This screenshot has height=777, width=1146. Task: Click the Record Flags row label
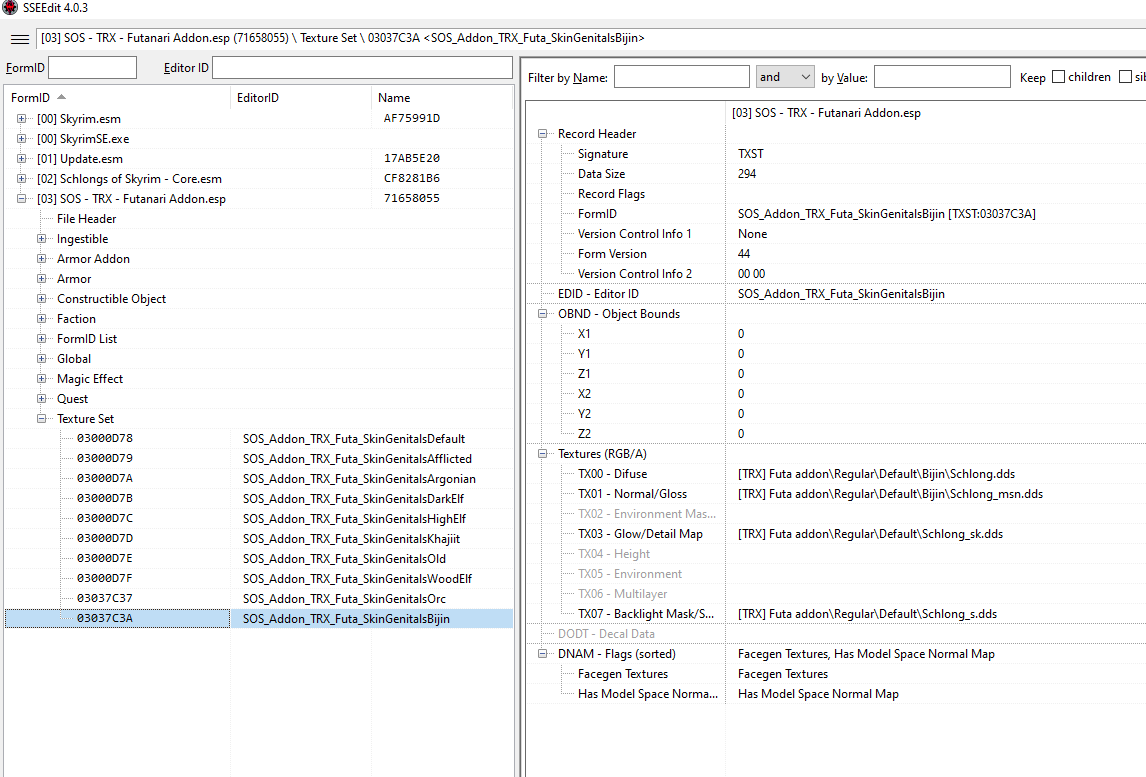[611, 194]
